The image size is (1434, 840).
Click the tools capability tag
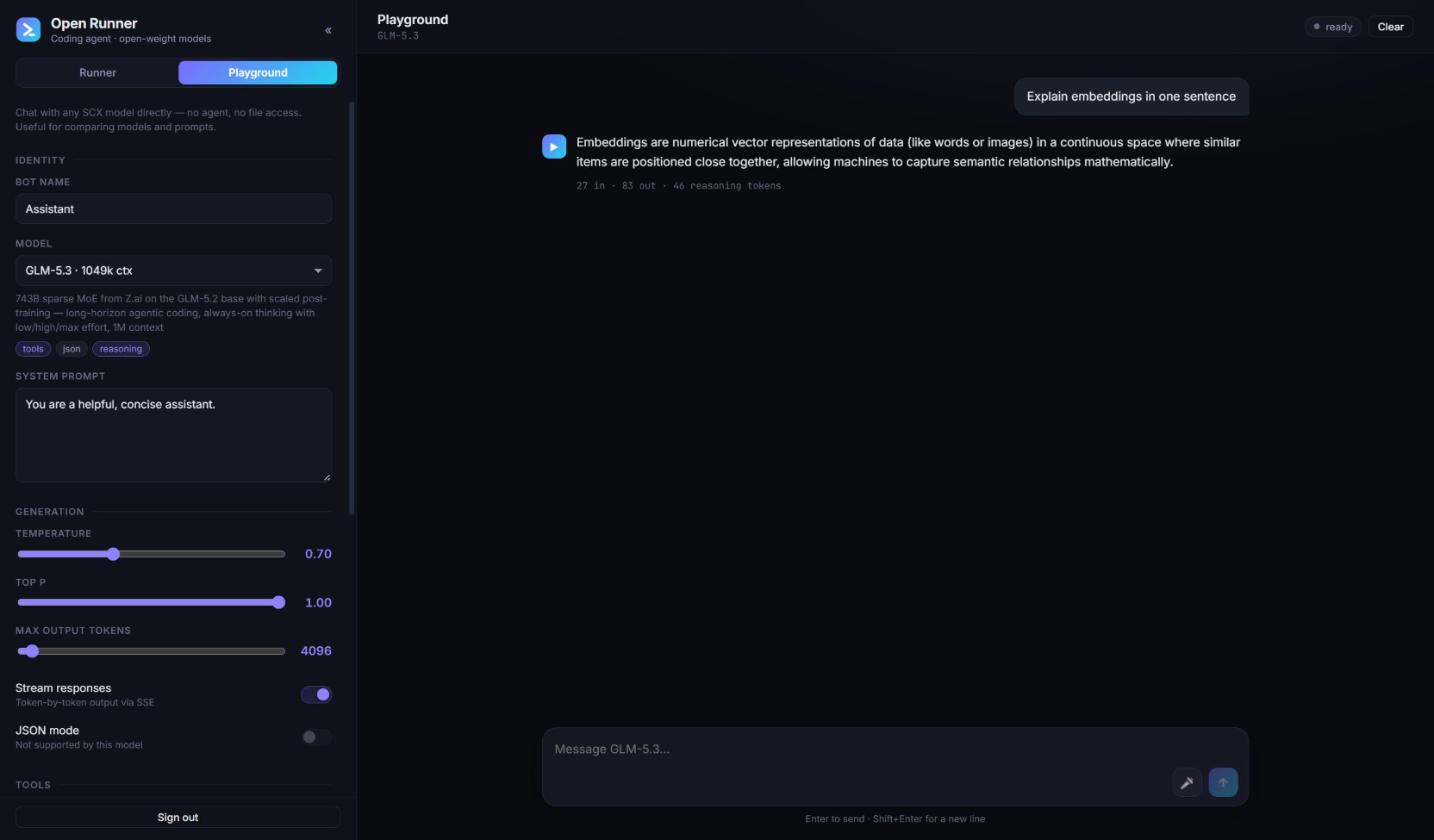[x=33, y=349]
